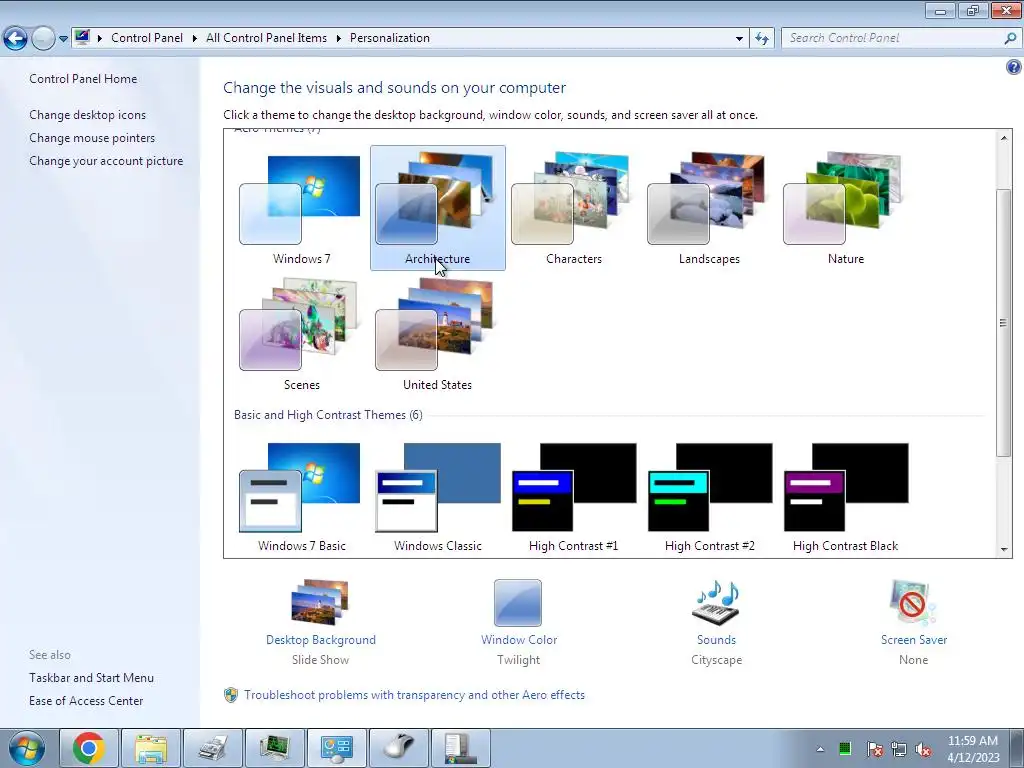Open address bar history dropdown
This screenshot has width=1024, height=768.
pos(739,39)
